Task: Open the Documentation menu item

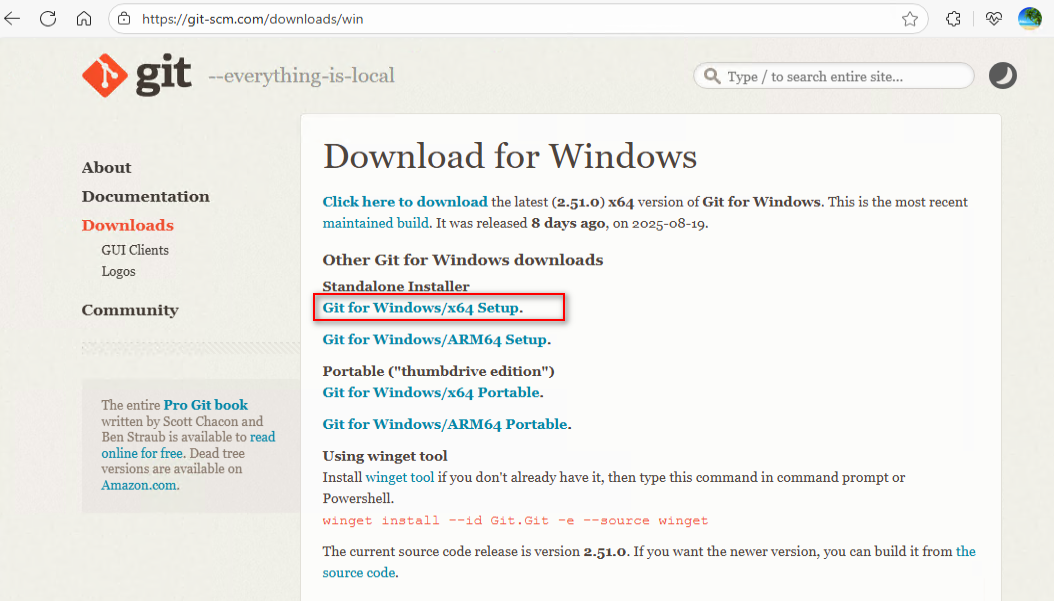Action: tap(145, 196)
